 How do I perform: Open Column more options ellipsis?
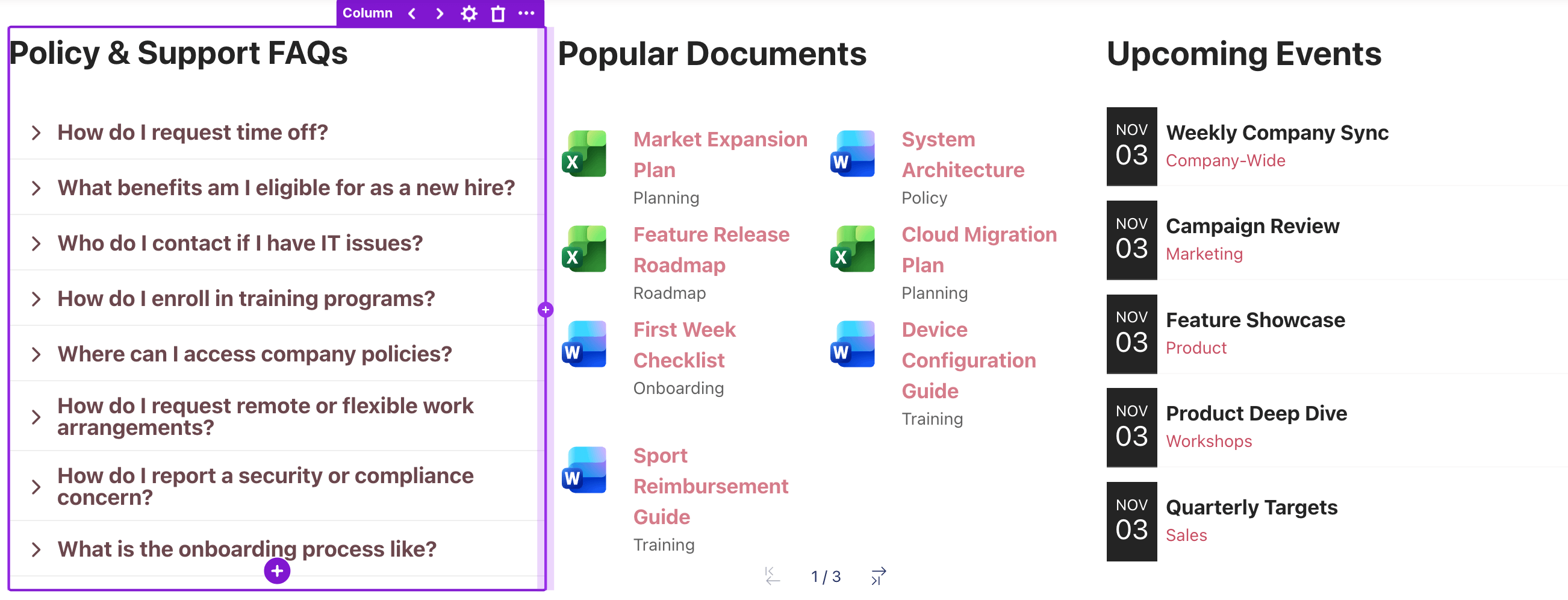click(526, 13)
